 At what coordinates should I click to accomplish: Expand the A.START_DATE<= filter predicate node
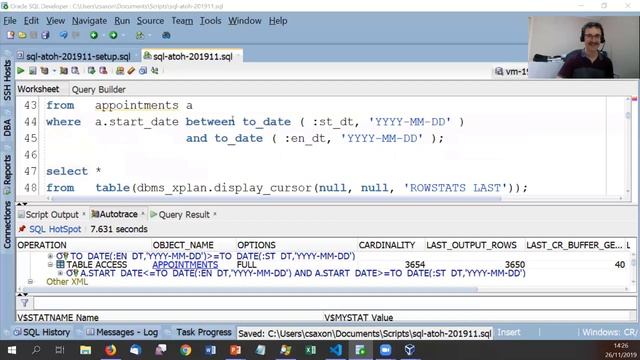[60, 273]
